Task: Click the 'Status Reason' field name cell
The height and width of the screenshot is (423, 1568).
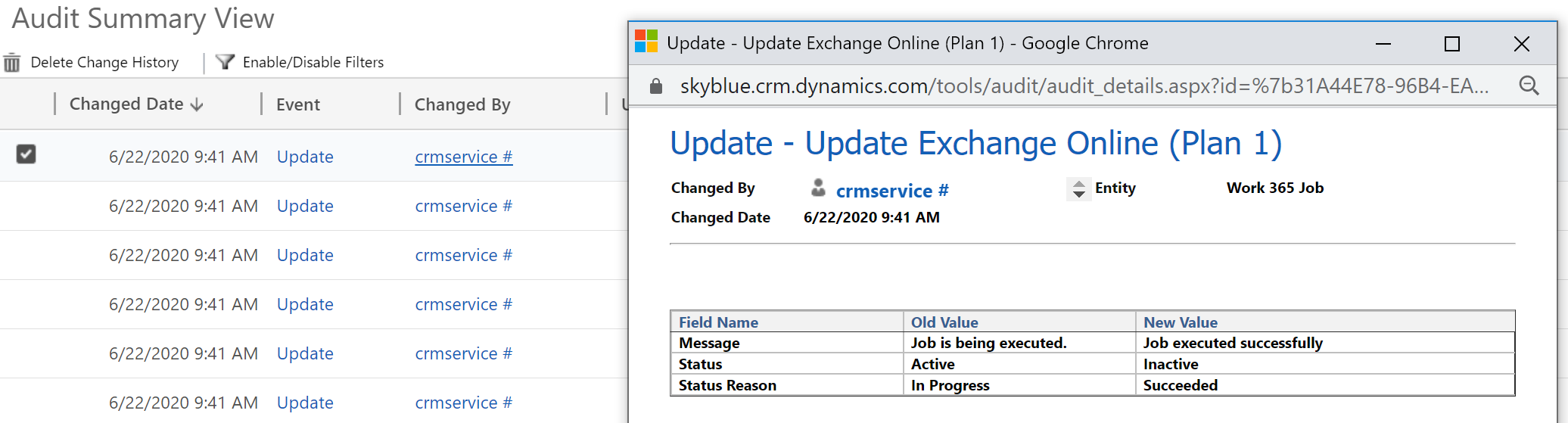Action: pos(787,385)
